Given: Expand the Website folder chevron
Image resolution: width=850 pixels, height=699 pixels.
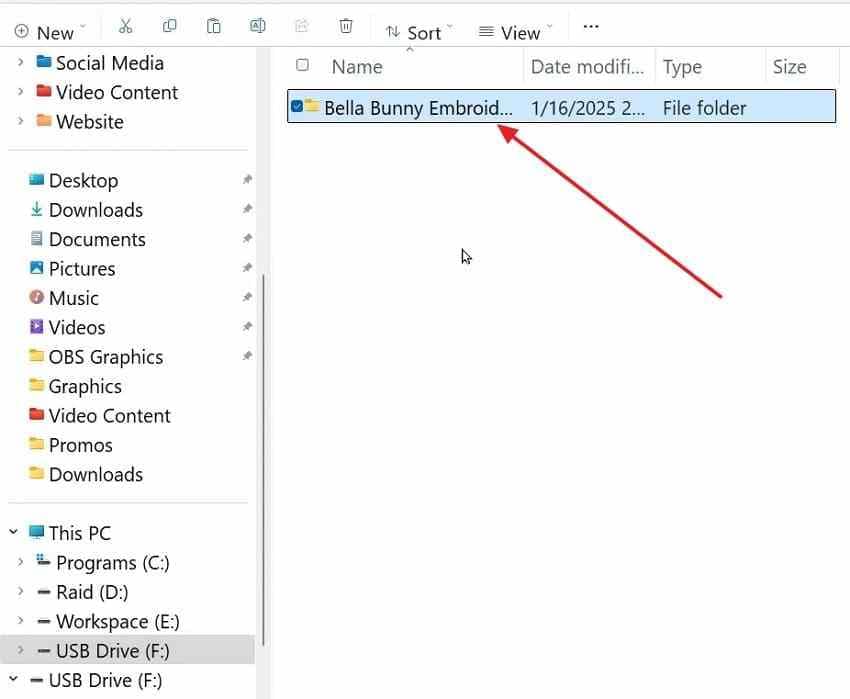Looking at the screenshot, I should coord(20,121).
